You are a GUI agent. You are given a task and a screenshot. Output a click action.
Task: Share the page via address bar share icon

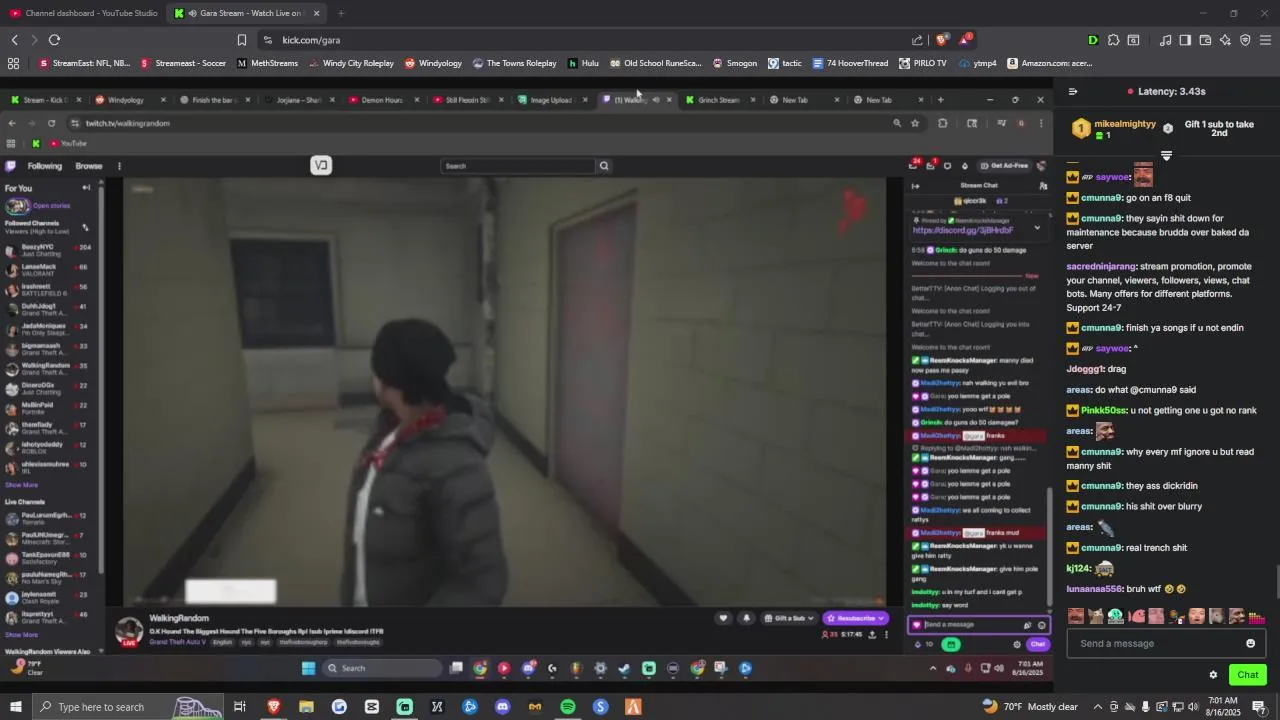917,40
